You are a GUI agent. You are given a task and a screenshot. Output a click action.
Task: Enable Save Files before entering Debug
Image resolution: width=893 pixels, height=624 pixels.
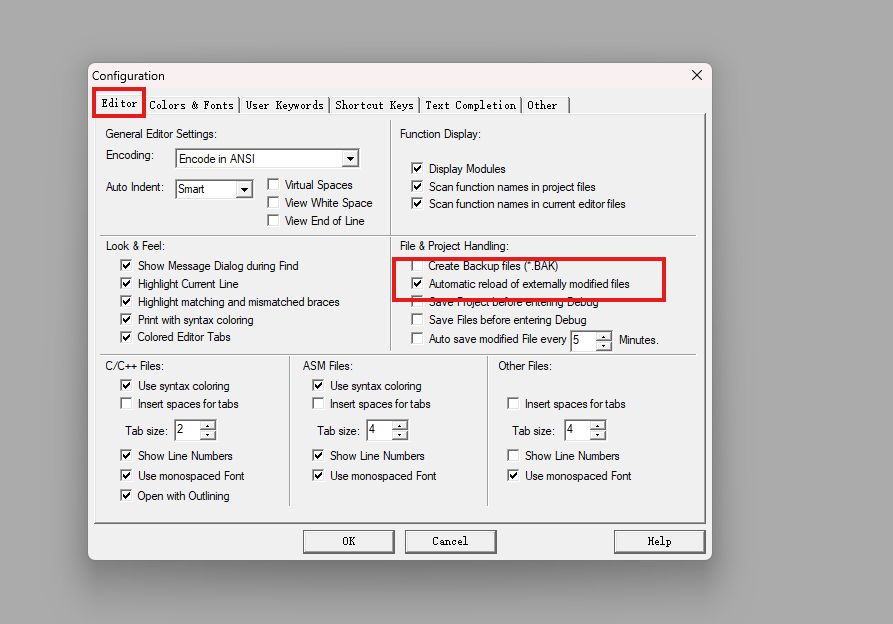[x=417, y=320]
